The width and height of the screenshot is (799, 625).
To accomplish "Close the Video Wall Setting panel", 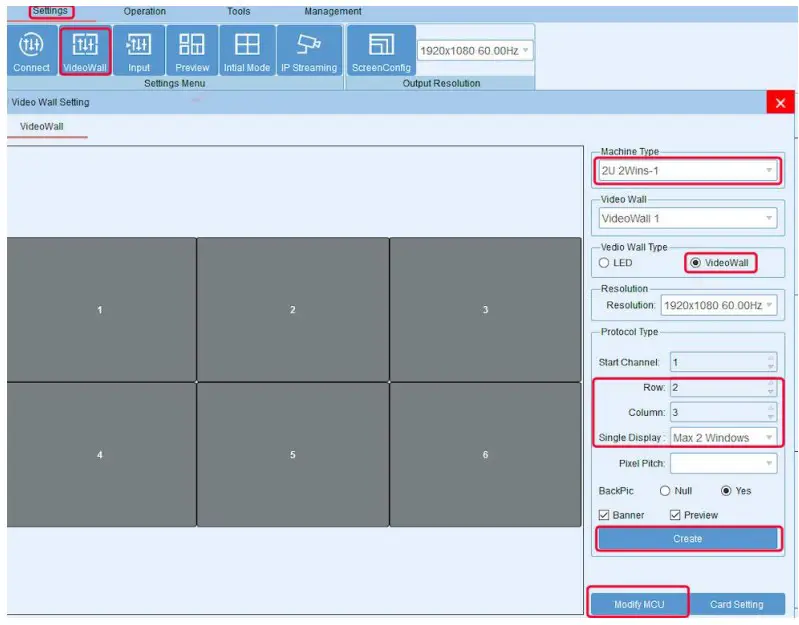I will pyautogui.click(x=780, y=103).
